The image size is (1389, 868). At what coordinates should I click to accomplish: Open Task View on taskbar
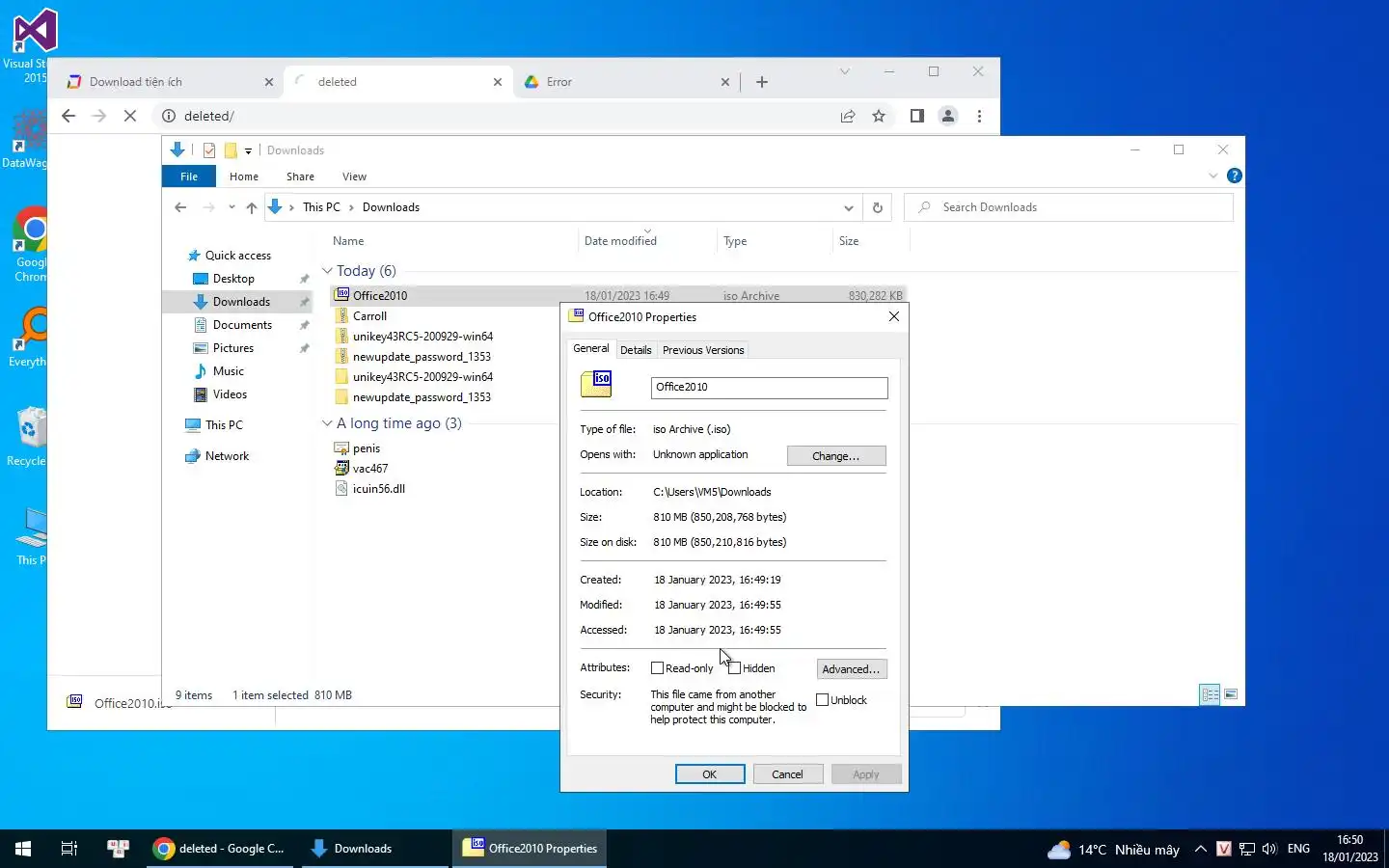(x=69, y=849)
